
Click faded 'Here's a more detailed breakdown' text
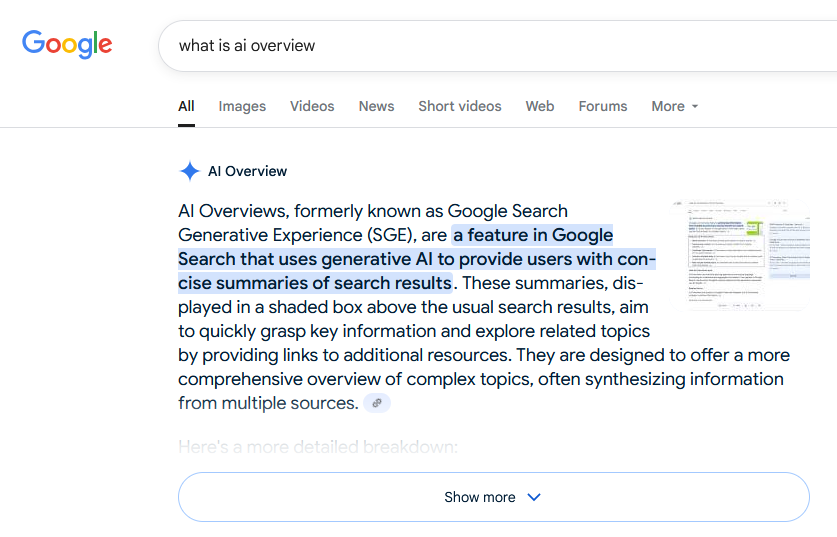pyautogui.click(x=318, y=447)
